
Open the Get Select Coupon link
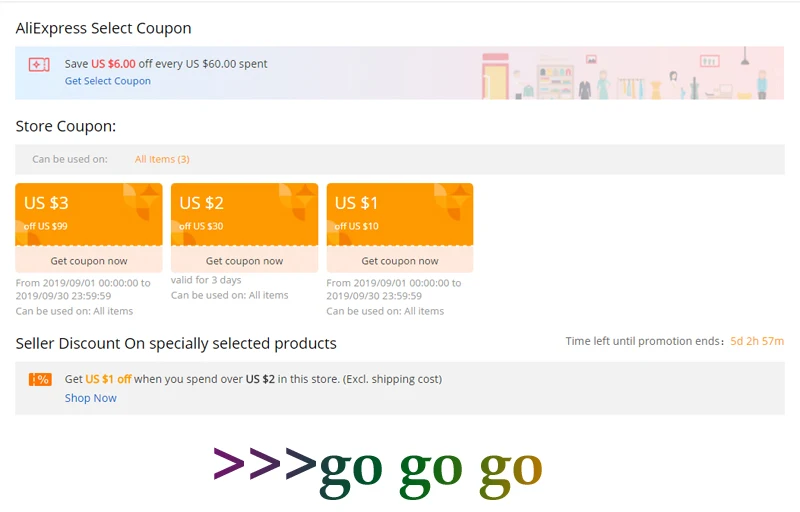pyautogui.click(x=108, y=81)
